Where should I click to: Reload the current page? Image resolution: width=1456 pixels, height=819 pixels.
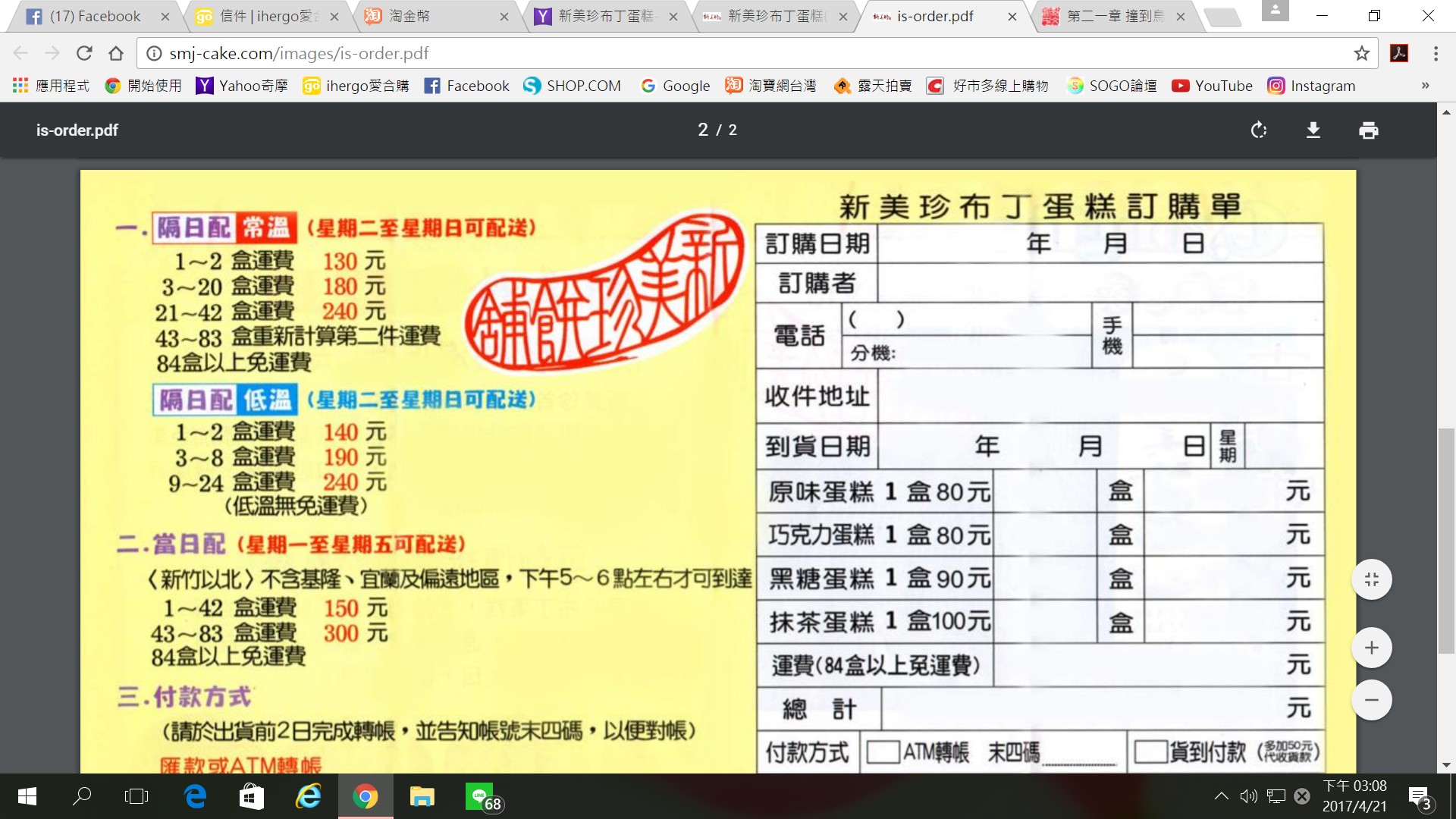click(x=84, y=53)
